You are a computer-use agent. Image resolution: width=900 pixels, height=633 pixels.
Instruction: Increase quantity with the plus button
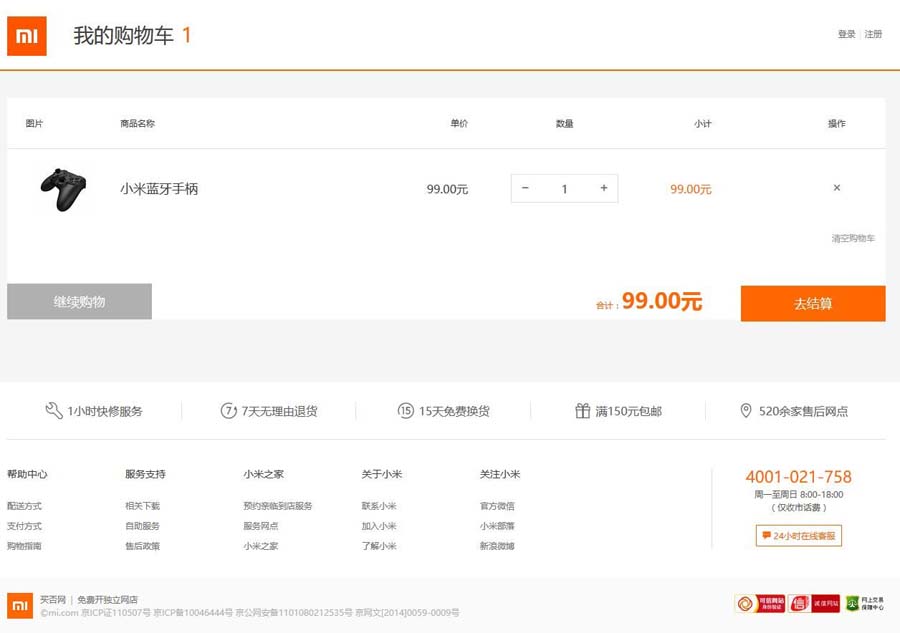click(x=604, y=188)
